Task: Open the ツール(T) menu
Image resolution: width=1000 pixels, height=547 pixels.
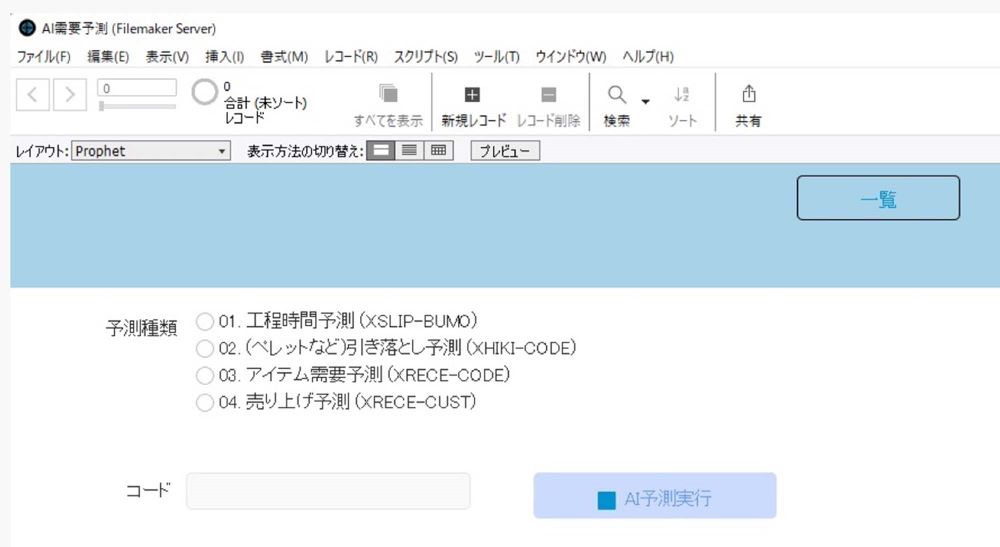Action: pyautogui.click(x=496, y=57)
